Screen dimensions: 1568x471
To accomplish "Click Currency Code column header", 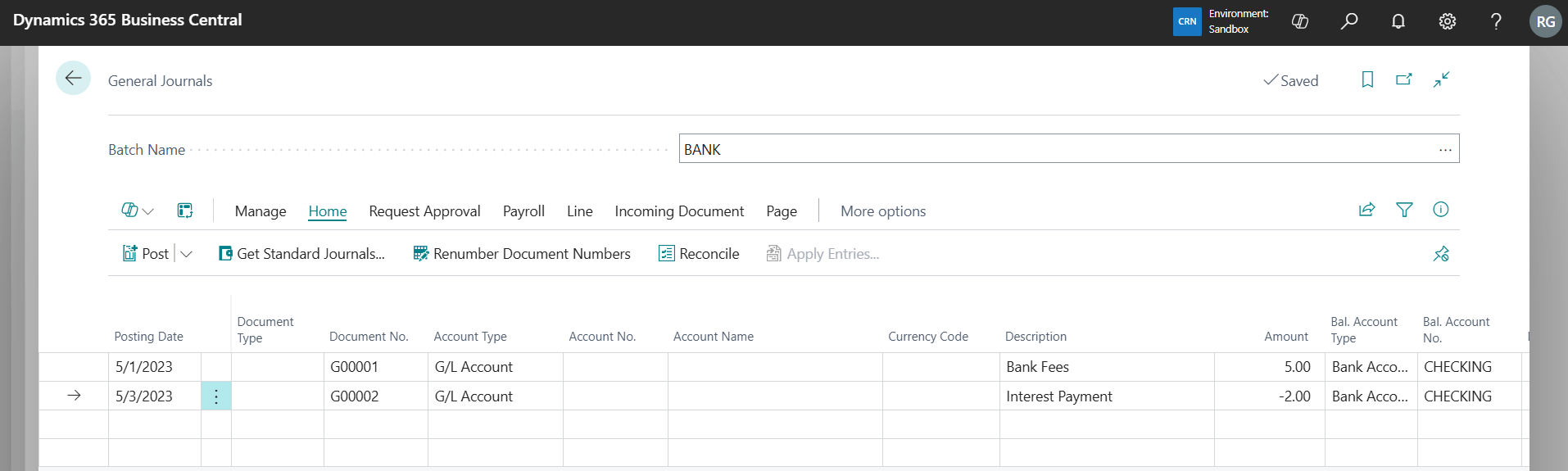I will (x=928, y=337).
